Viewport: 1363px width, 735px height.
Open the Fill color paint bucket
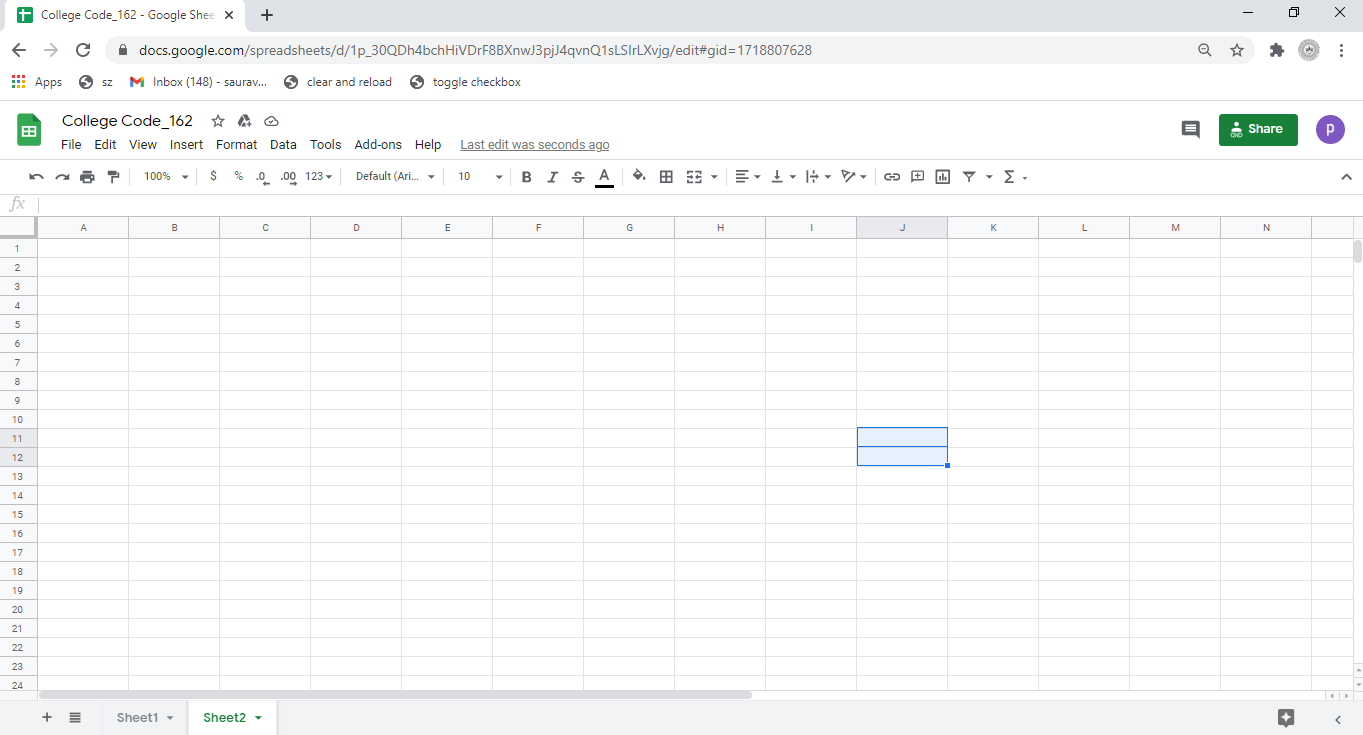click(x=639, y=177)
